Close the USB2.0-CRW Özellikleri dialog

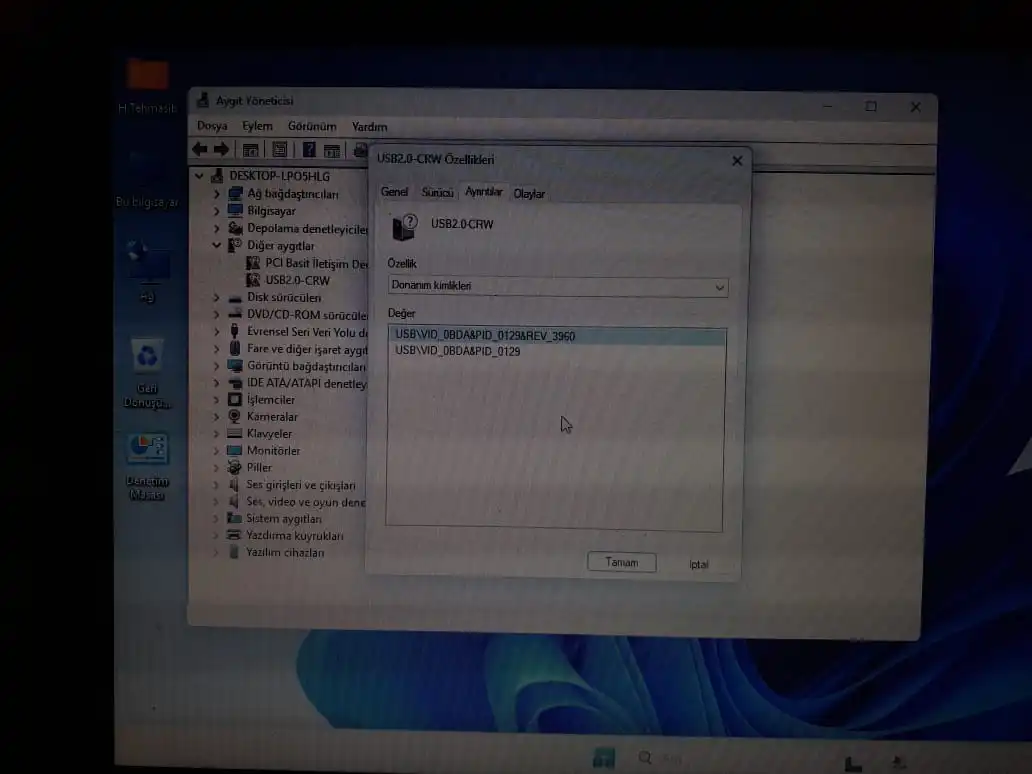(x=737, y=161)
